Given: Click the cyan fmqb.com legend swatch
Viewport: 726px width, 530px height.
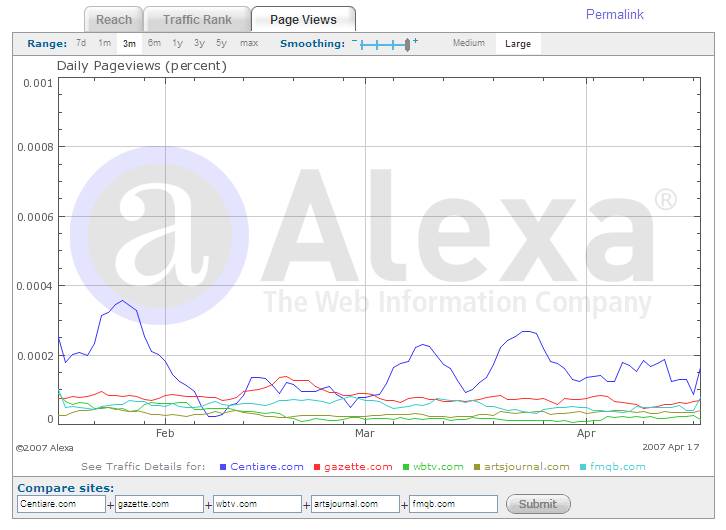Looking at the screenshot, I should (x=583, y=467).
